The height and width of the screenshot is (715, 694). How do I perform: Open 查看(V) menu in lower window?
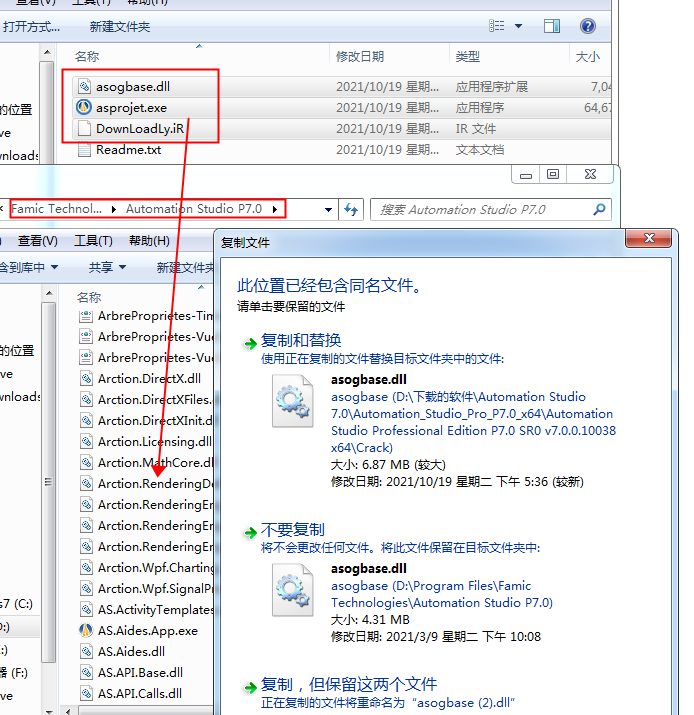(x=37, y=241)
